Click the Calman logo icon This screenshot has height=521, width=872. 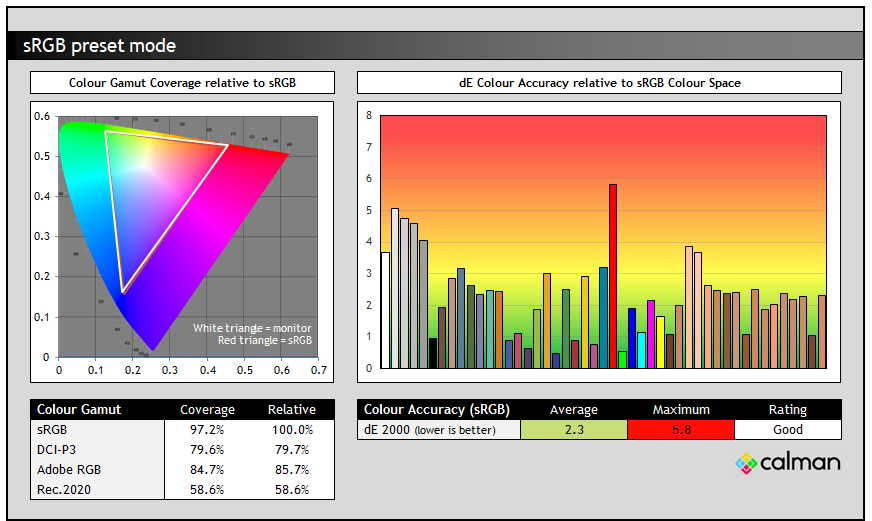[745, 463]
